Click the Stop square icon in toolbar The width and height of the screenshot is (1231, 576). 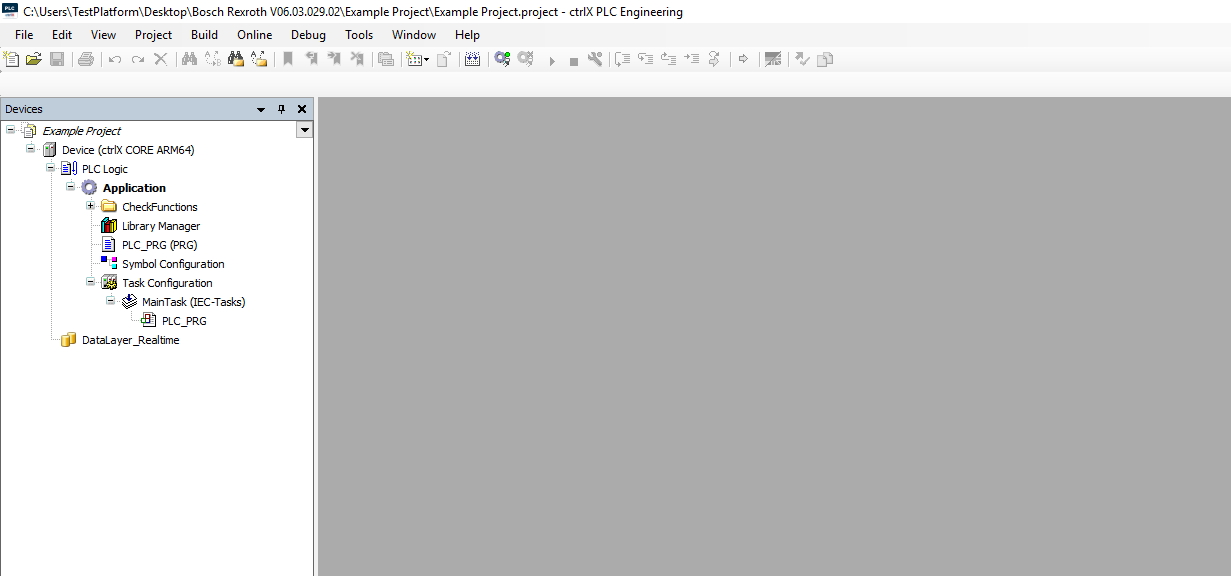(x=574, y=61)
